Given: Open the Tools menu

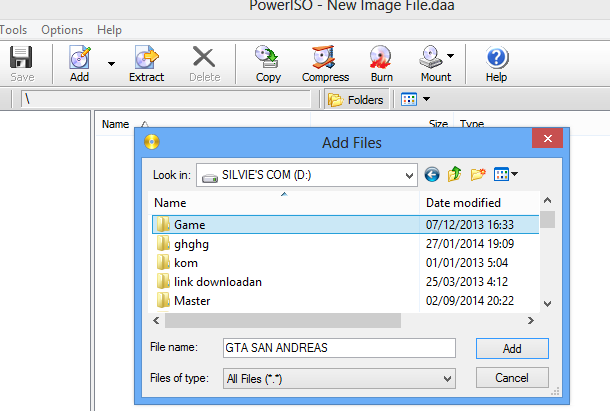Looking at the screenshot, I should (x=13, y=30).
